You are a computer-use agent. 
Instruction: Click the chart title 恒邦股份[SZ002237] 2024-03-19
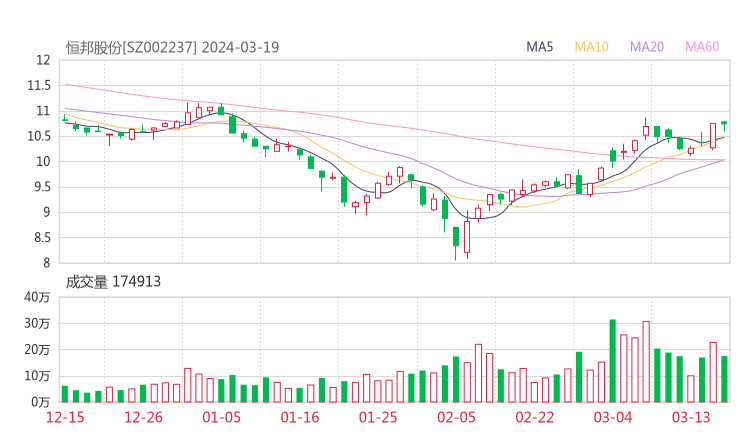(172, 48)
